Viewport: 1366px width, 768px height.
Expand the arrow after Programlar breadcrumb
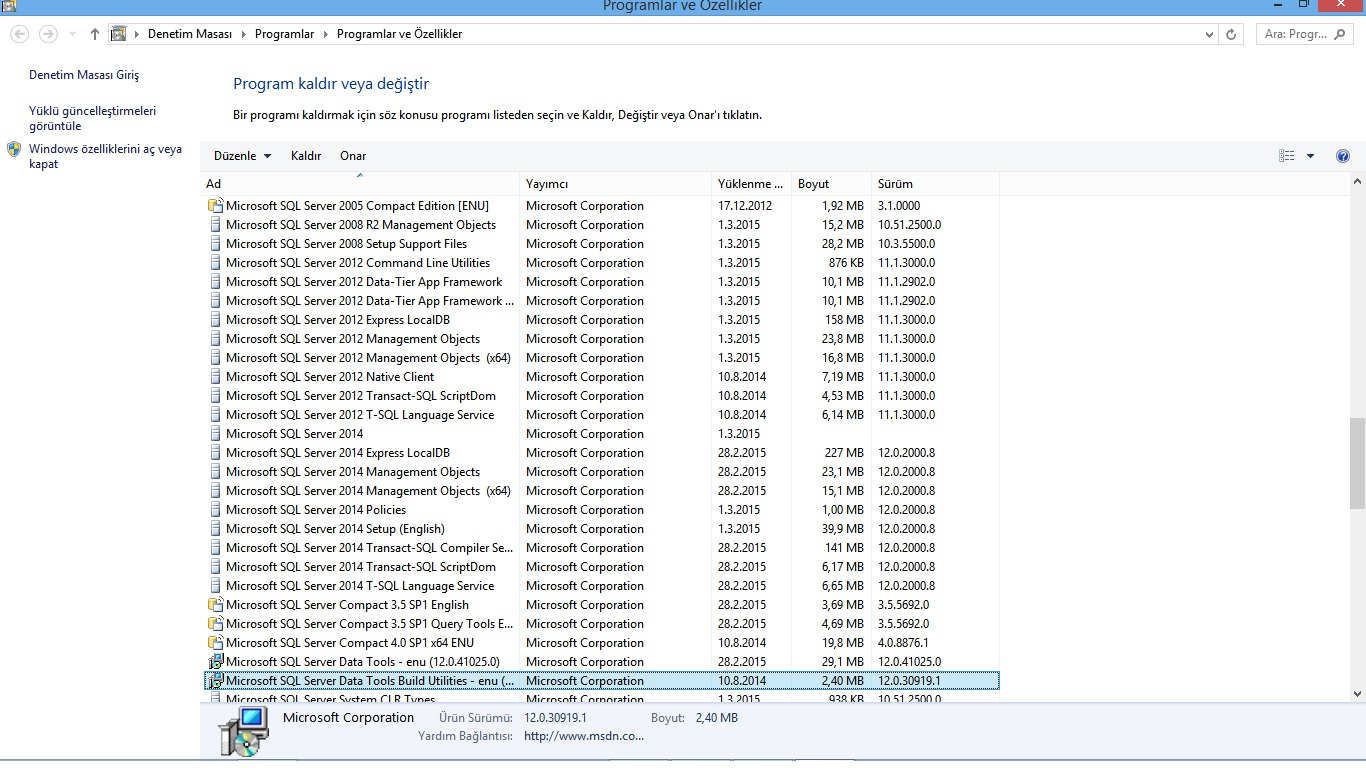pos(325,34)
